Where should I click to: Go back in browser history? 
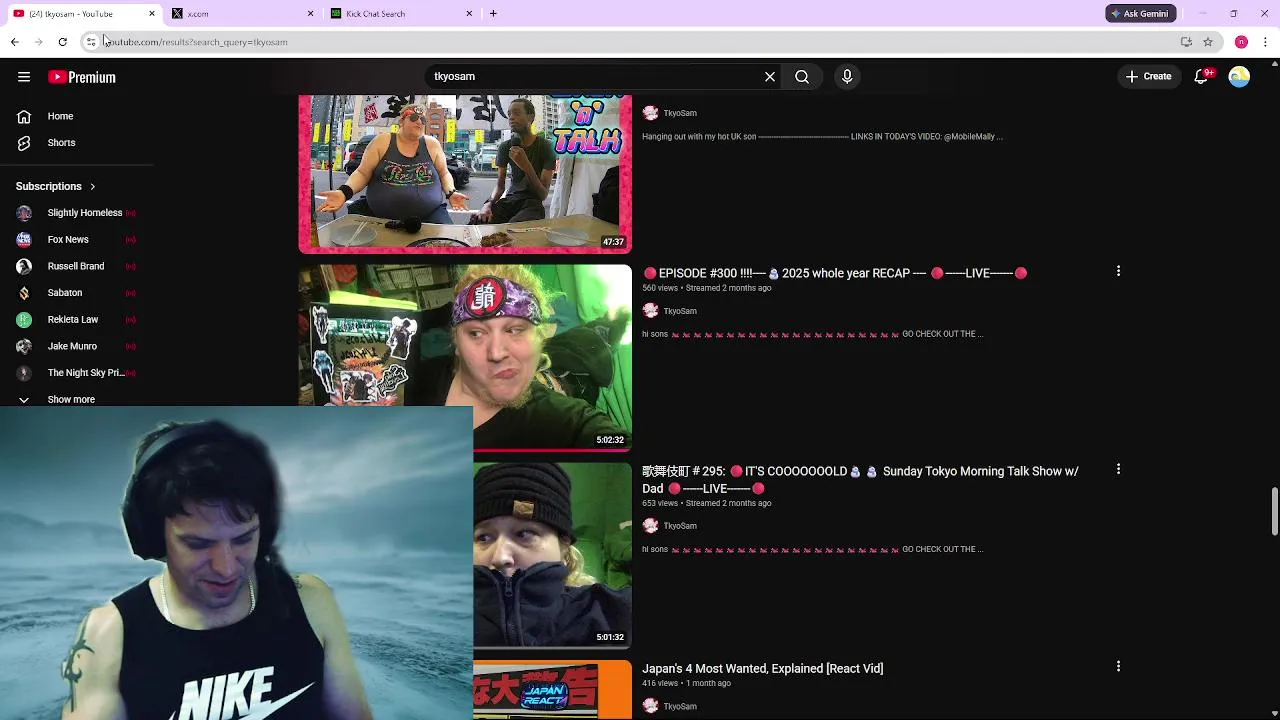(x=14, y=42)
